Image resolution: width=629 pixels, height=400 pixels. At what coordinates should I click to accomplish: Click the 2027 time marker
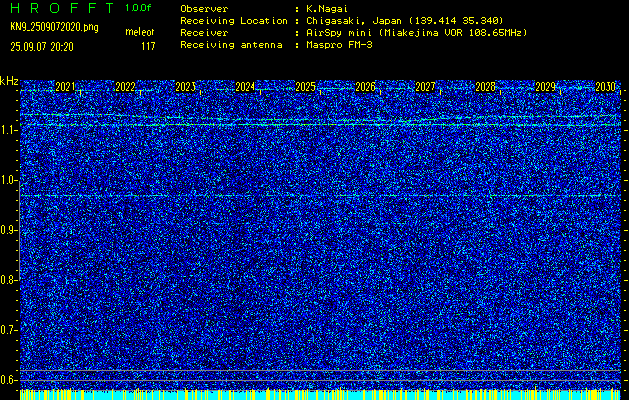coord(425,86)
